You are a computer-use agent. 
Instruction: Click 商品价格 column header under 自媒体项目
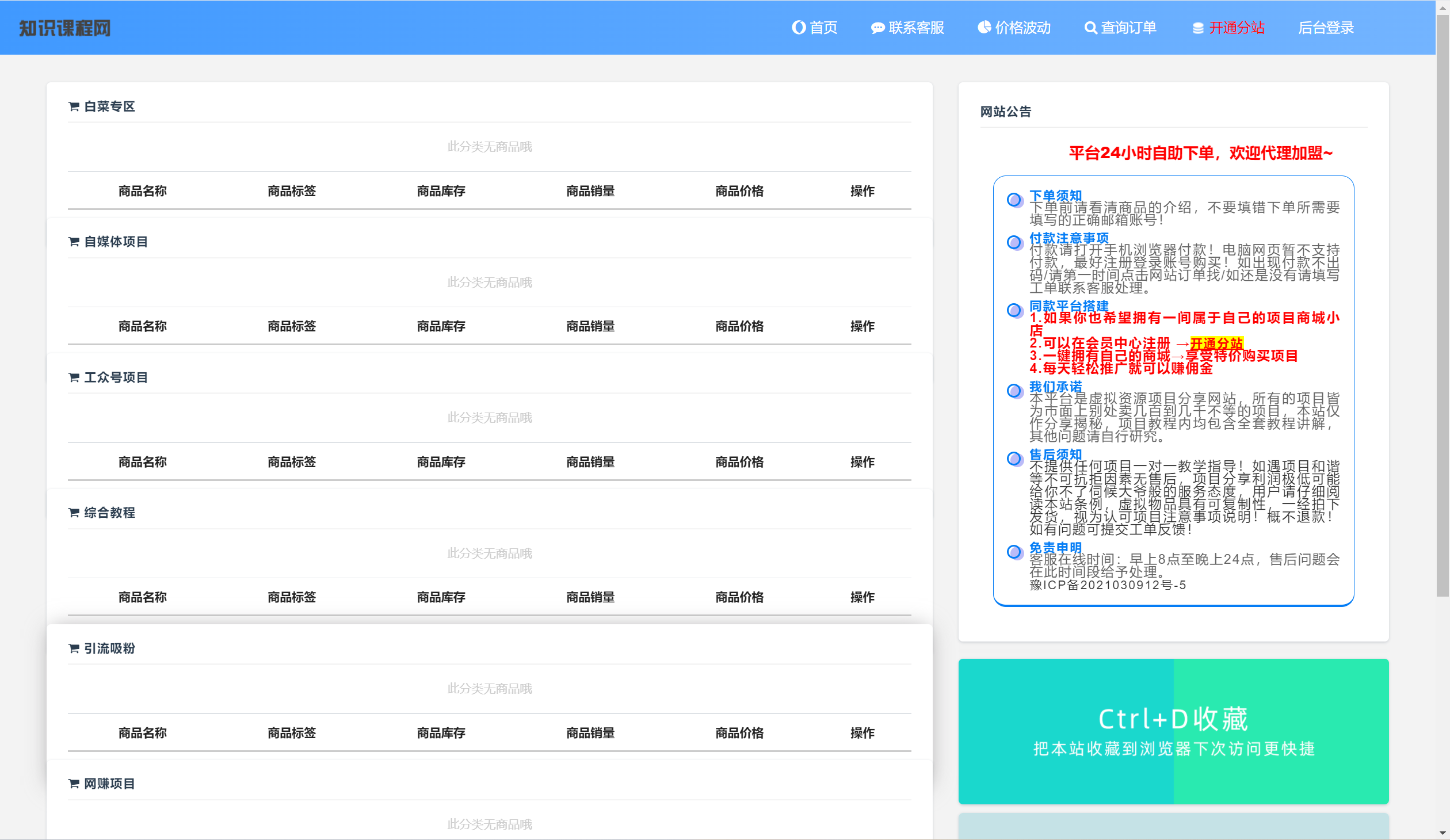tap(739, 326)
